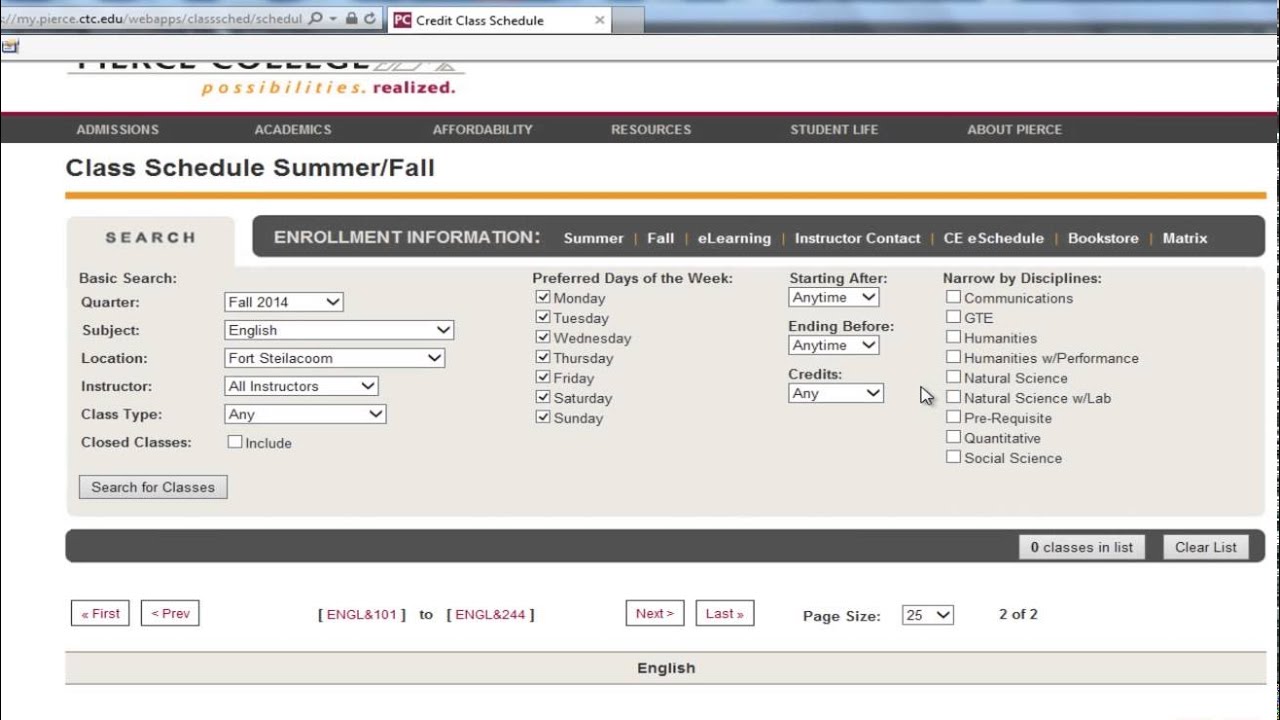Uncheck the Saturday checkbox
Viewport: 1280px width, 720px height.
click(543, 397)
